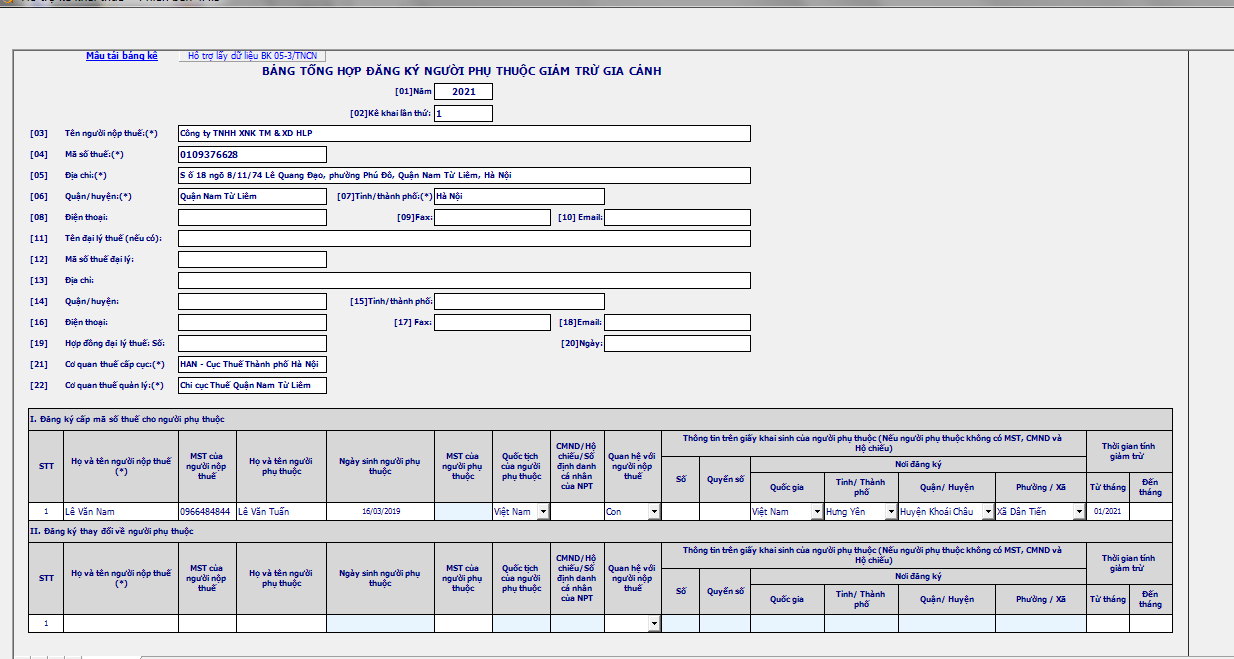This screenshot has width=1234, height=659.
Task: Click section I birth certificate Số cell
Action: point(680,511)
